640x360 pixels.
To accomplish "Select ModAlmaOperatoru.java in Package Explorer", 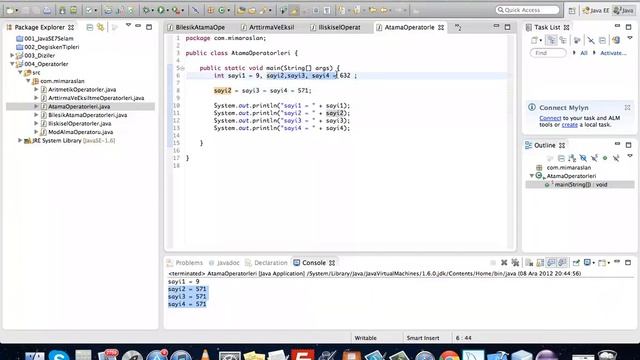I will (x=80, y=132).
